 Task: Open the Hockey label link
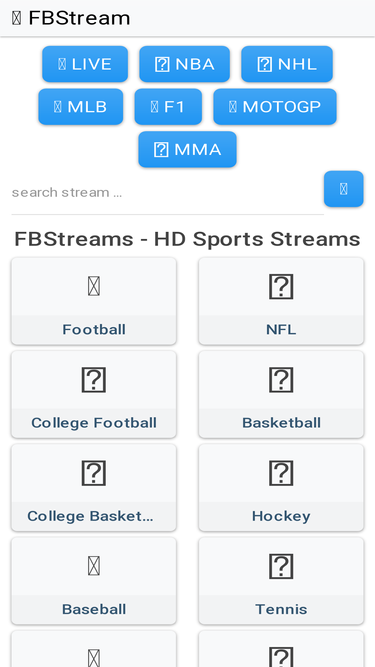(281, 516)
